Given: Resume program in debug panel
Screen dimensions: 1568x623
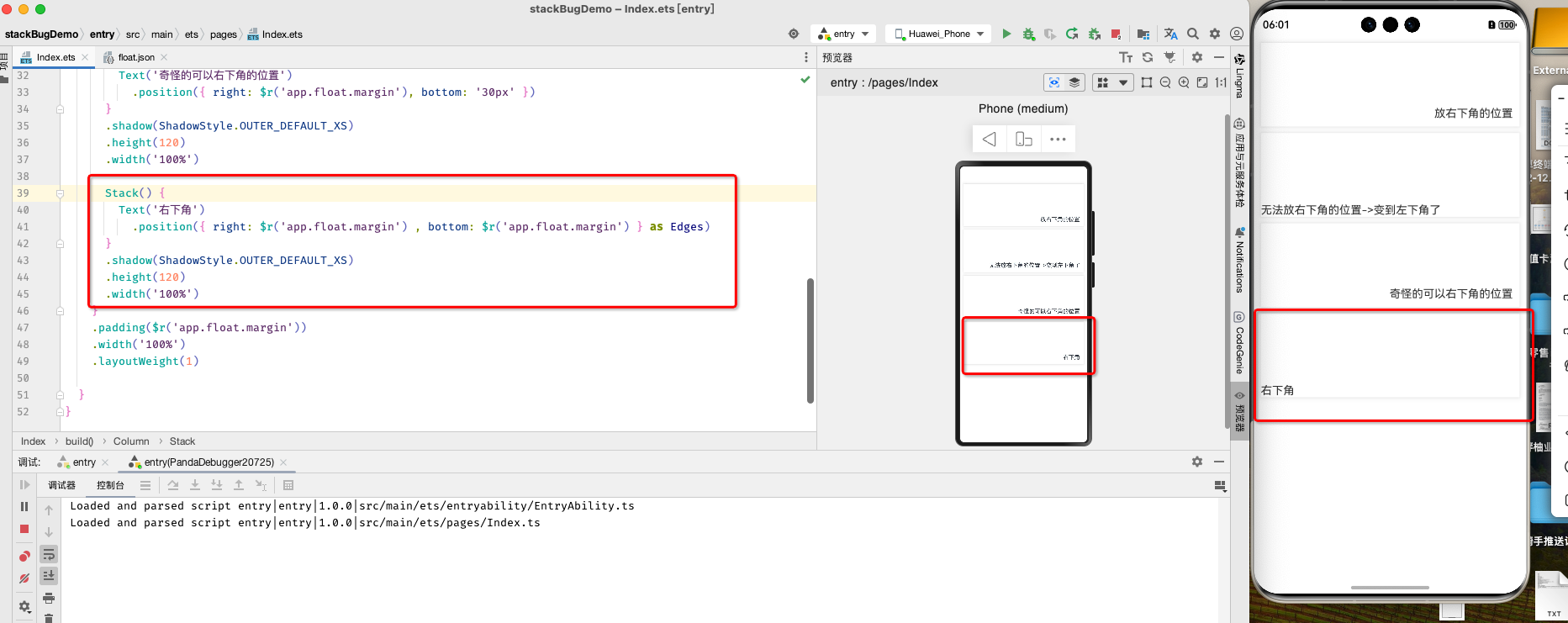Looking at the screenshot, I should click(24, 485).
